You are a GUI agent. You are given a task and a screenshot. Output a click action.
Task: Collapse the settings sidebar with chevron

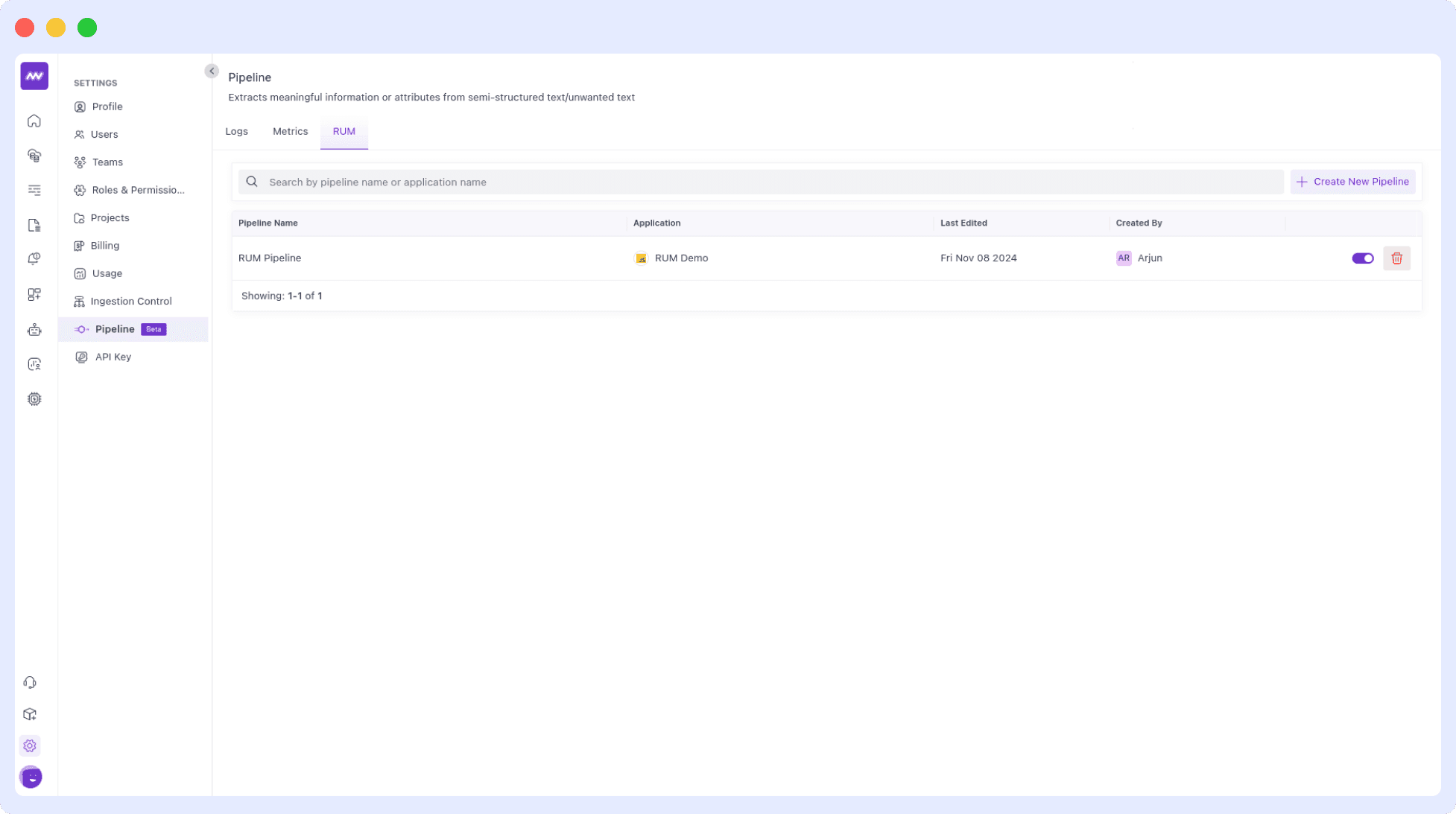[212, 71]
